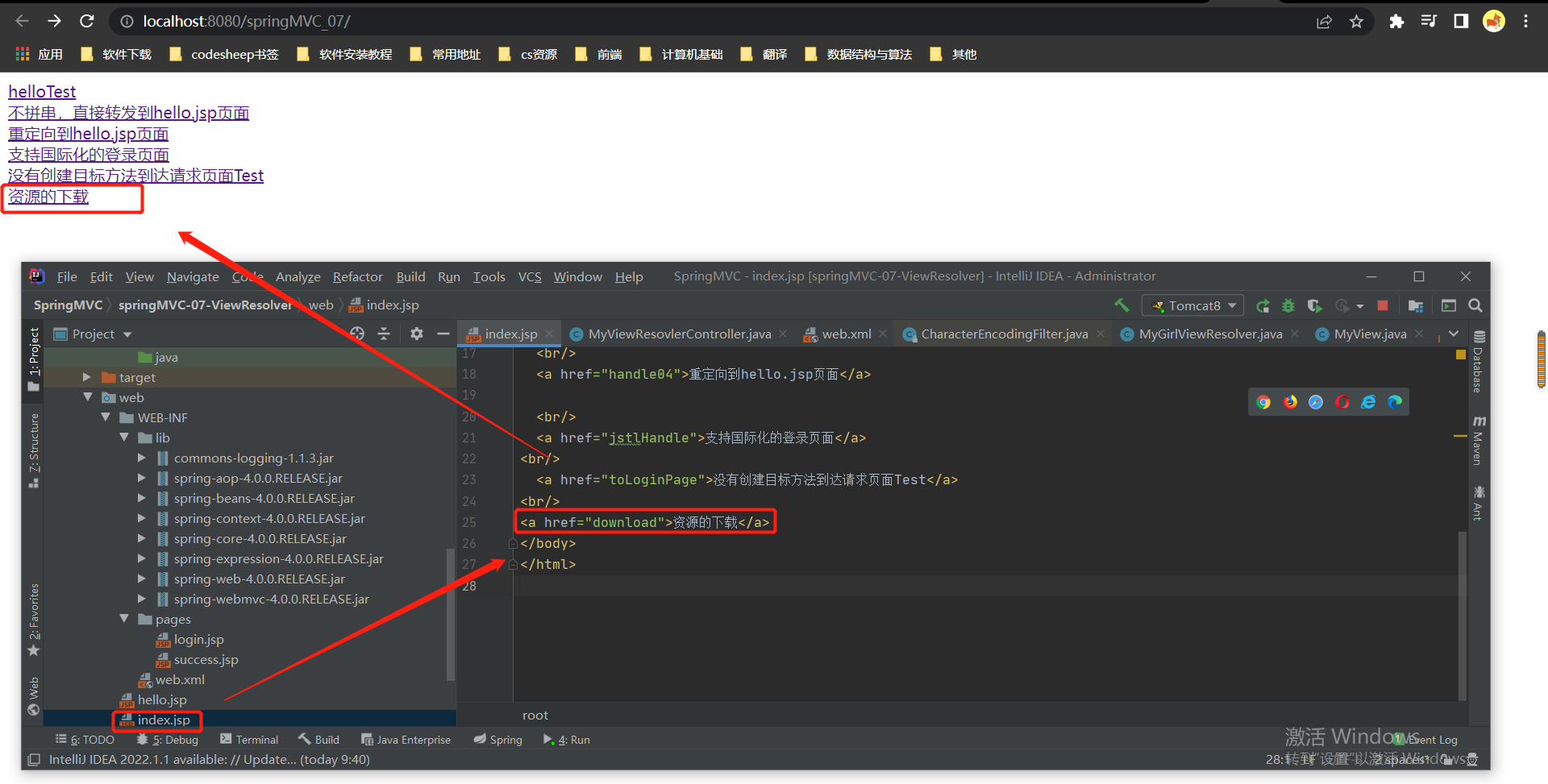Click the run with coverage icon
This screenshot has height=784, width=1548.
pyautogui.click(x=1314, y=305)
